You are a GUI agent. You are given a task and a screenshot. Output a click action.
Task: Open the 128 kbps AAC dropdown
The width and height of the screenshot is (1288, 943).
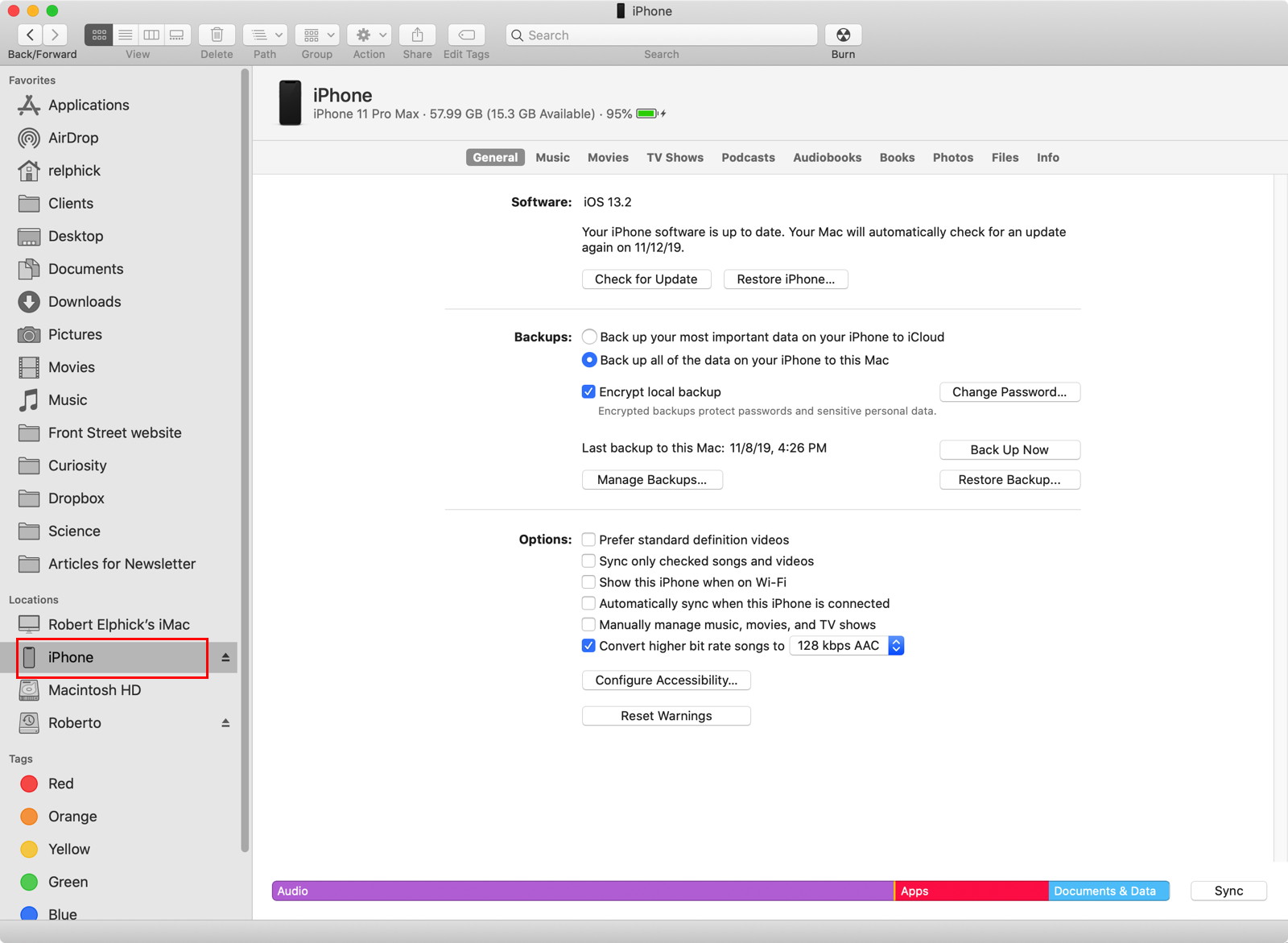[847, 646]
